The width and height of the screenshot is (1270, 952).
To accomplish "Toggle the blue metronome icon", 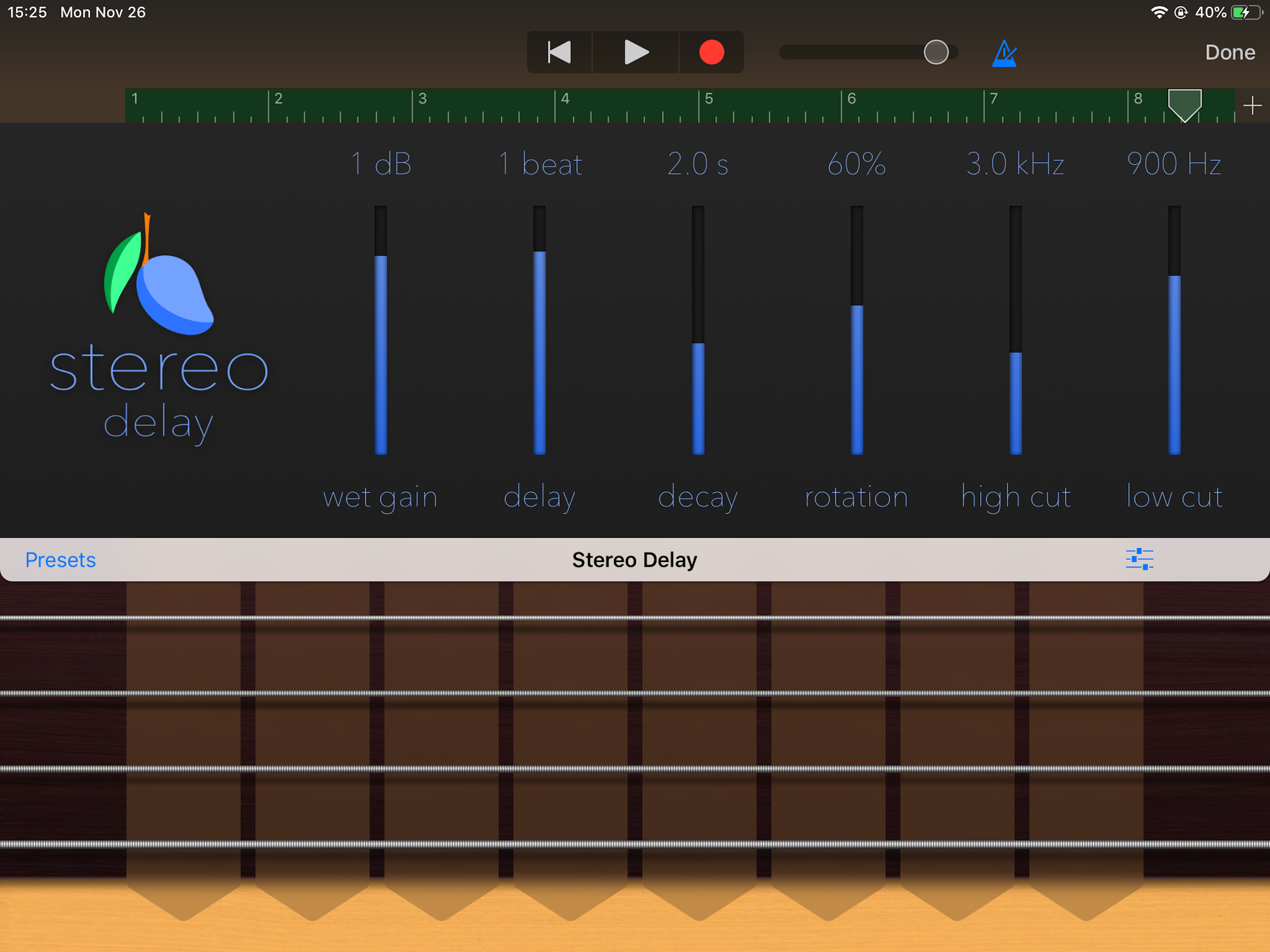I will [1004, 53].
